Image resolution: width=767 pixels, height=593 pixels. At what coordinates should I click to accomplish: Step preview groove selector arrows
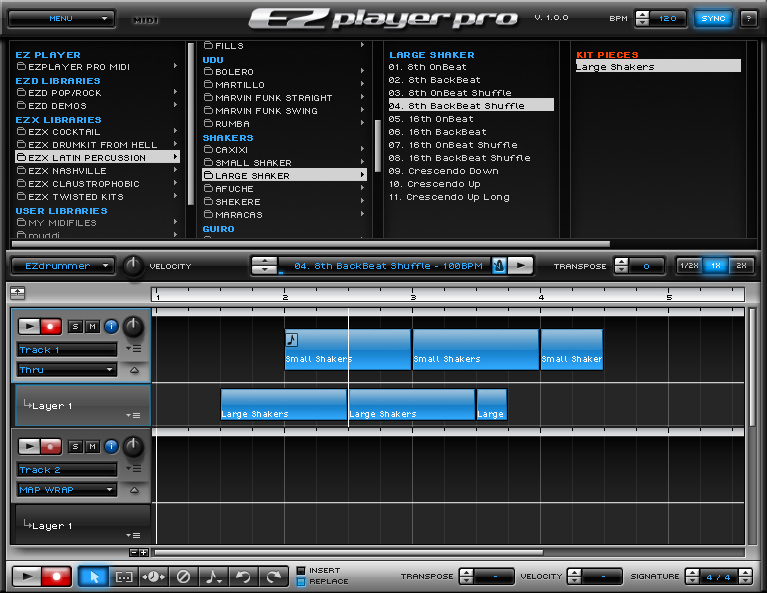coord(264,266)
